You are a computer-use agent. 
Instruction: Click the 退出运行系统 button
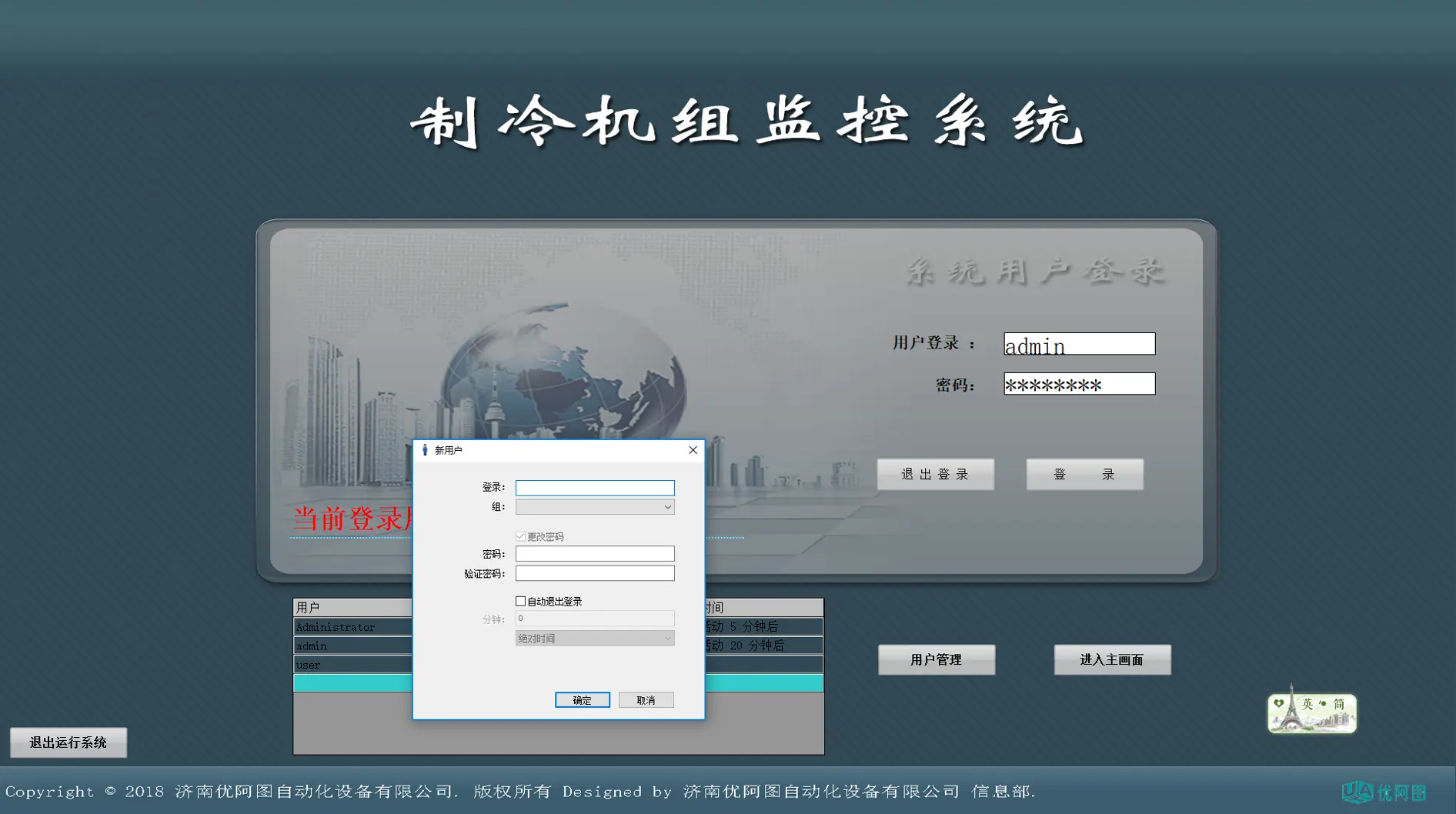pyautogui.click(x=68, y=742)
